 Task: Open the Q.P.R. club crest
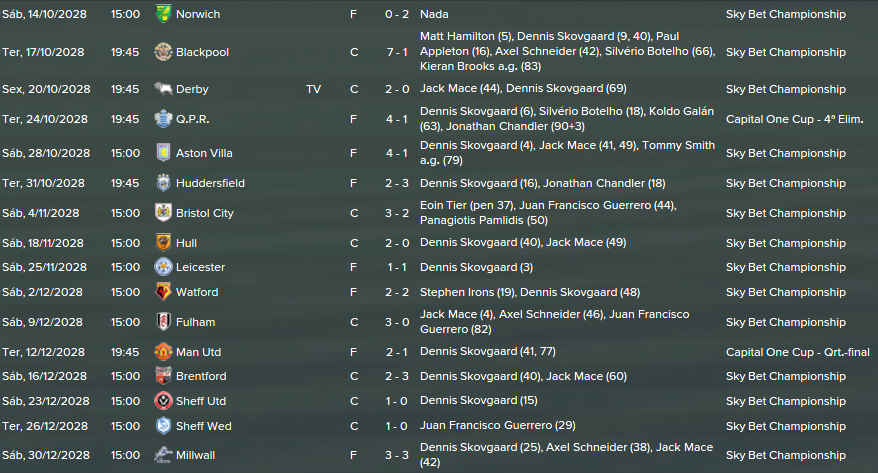tap(163, 119)
